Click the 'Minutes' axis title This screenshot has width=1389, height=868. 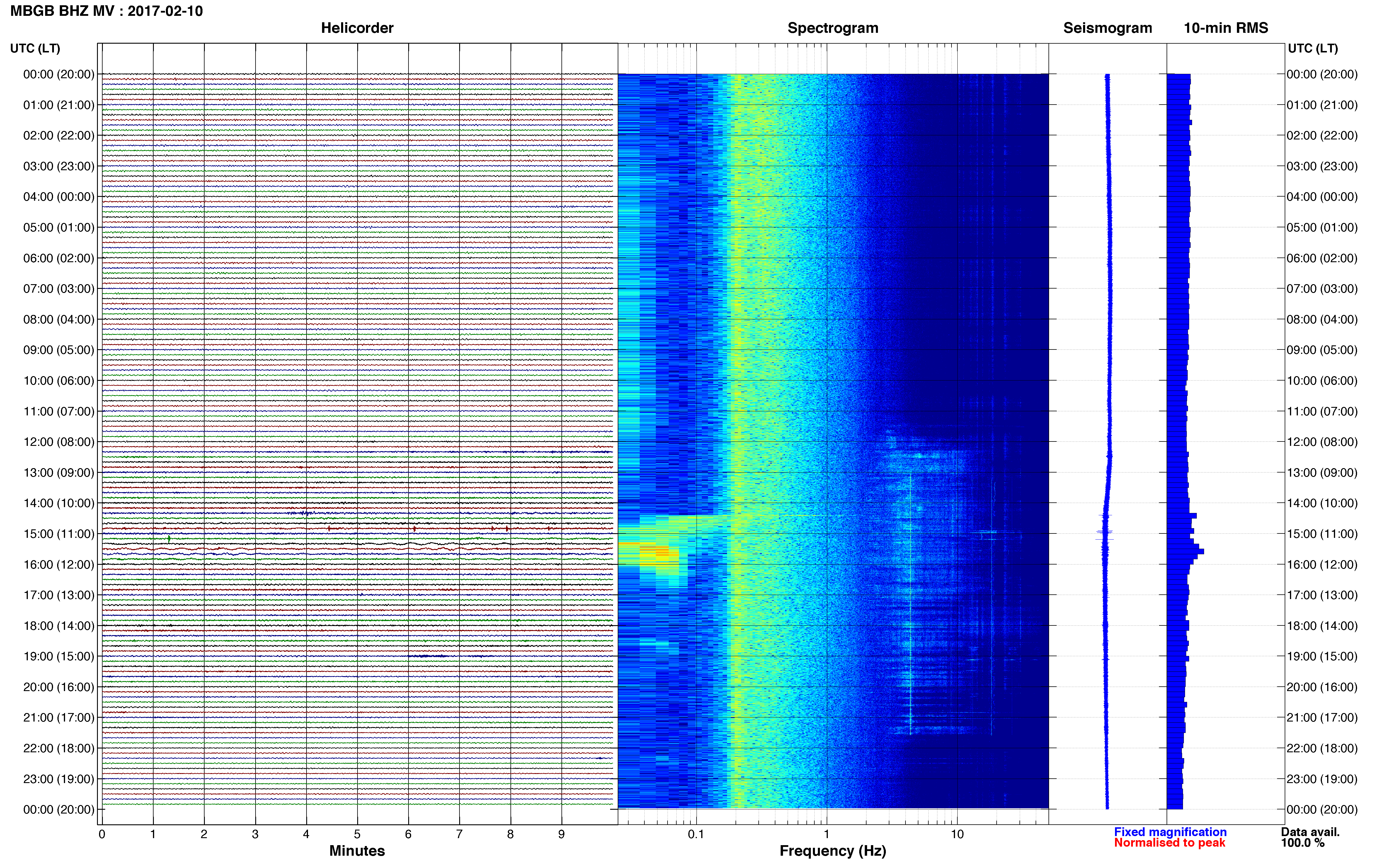[x=357, y=851]
